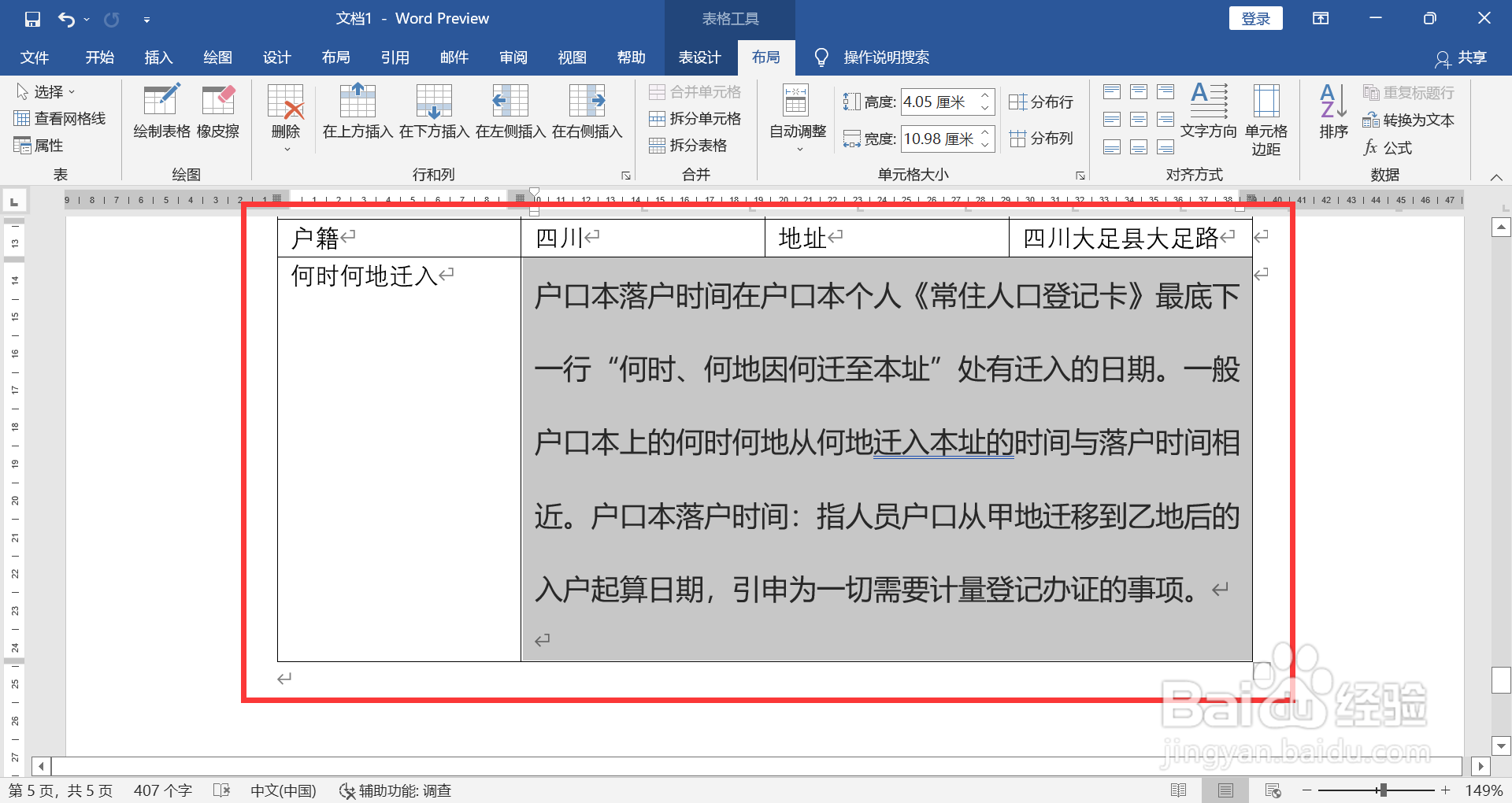
Task: Open the spelling check status icon
Action: [221, 790]
